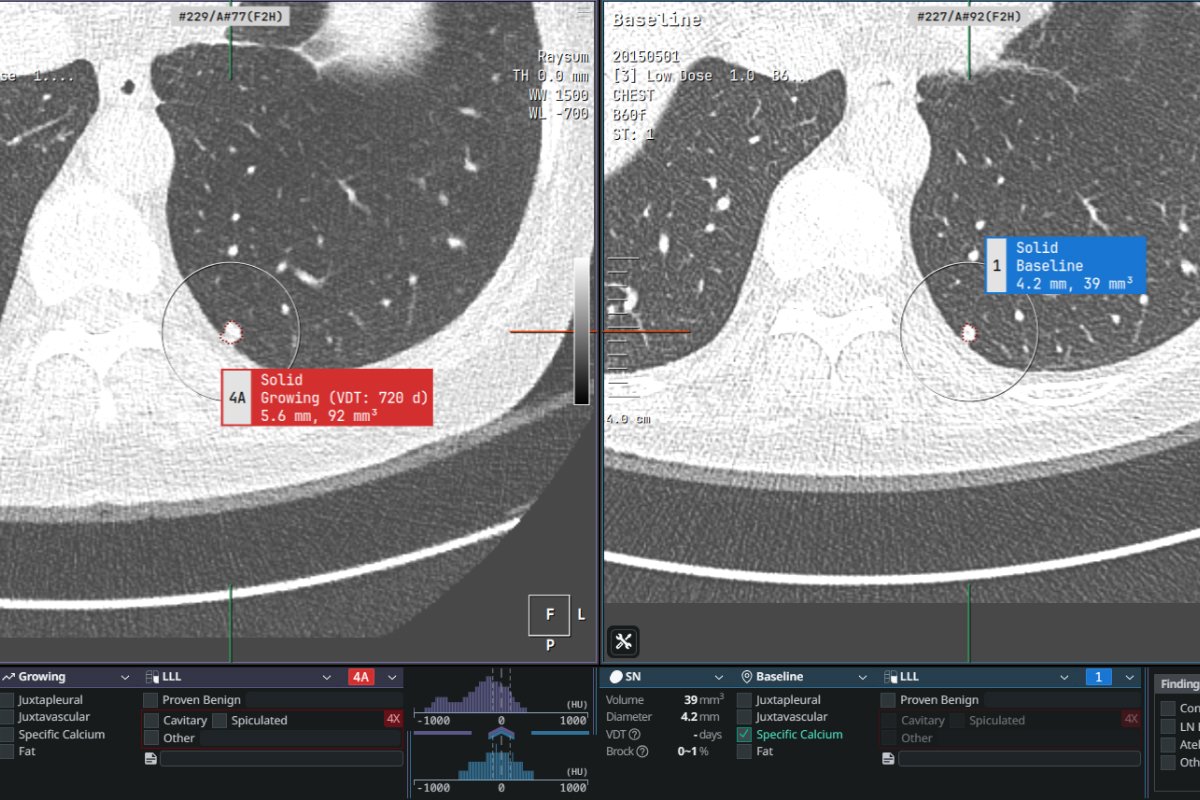Click the '20150501' study date text

648,57
